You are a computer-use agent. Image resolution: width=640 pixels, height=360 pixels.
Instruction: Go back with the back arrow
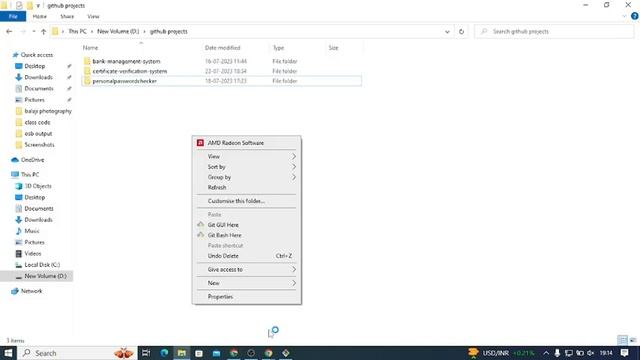[9, 31]
